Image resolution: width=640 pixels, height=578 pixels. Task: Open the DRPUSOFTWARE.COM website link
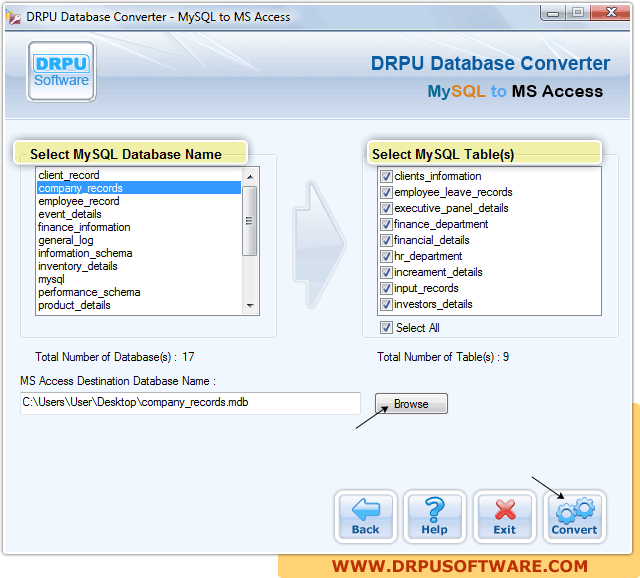point(459,566)
